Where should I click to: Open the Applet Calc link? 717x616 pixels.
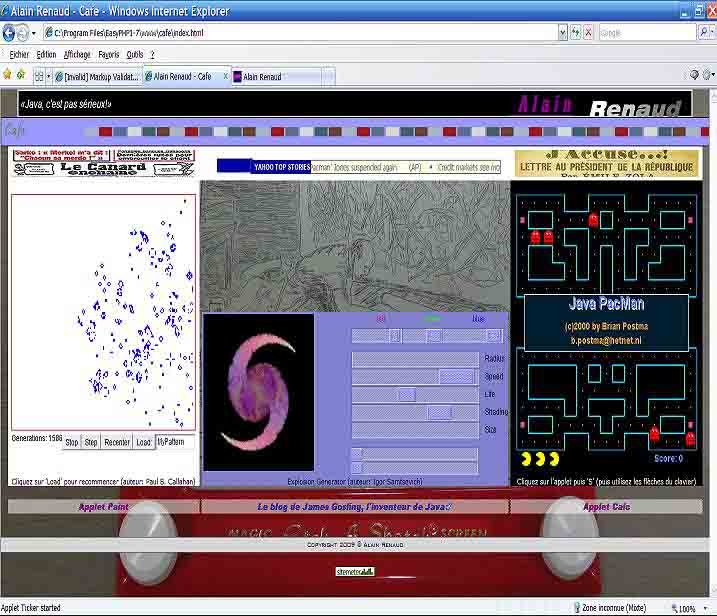[606, 507]
